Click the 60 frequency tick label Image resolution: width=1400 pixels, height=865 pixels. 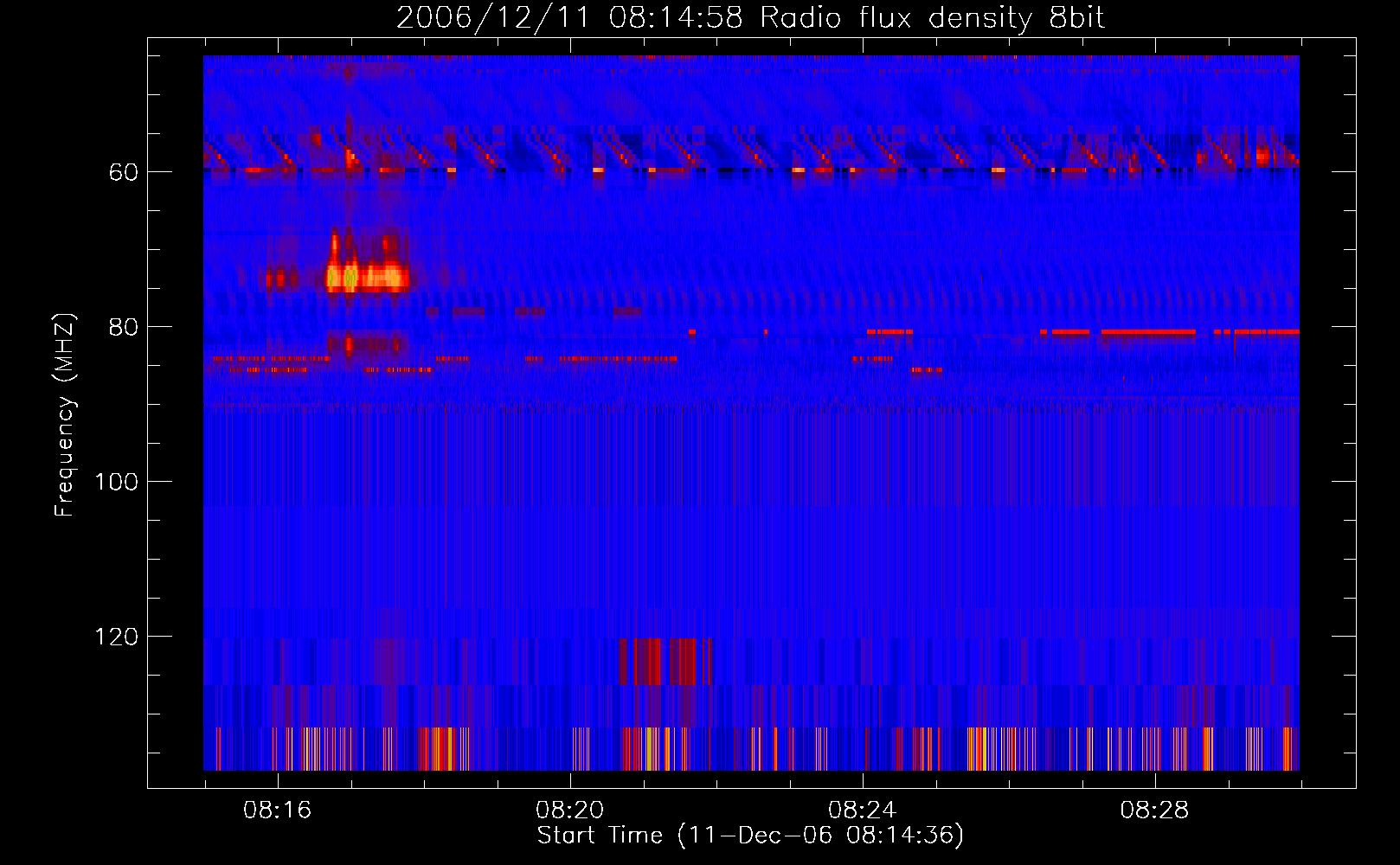coord(123,172)
